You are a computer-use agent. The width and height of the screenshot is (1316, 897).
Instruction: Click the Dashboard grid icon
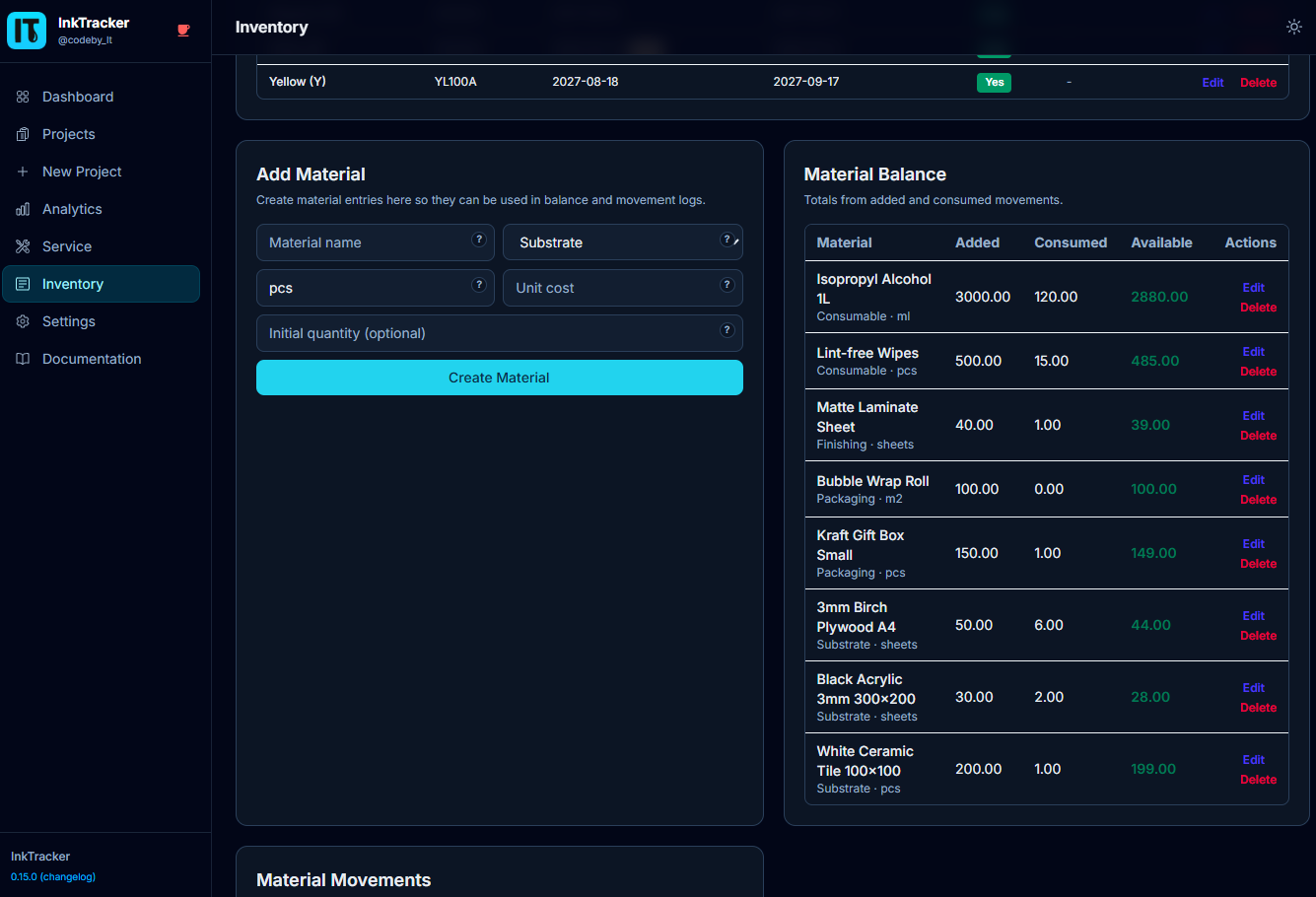click(x=23, y=97)
